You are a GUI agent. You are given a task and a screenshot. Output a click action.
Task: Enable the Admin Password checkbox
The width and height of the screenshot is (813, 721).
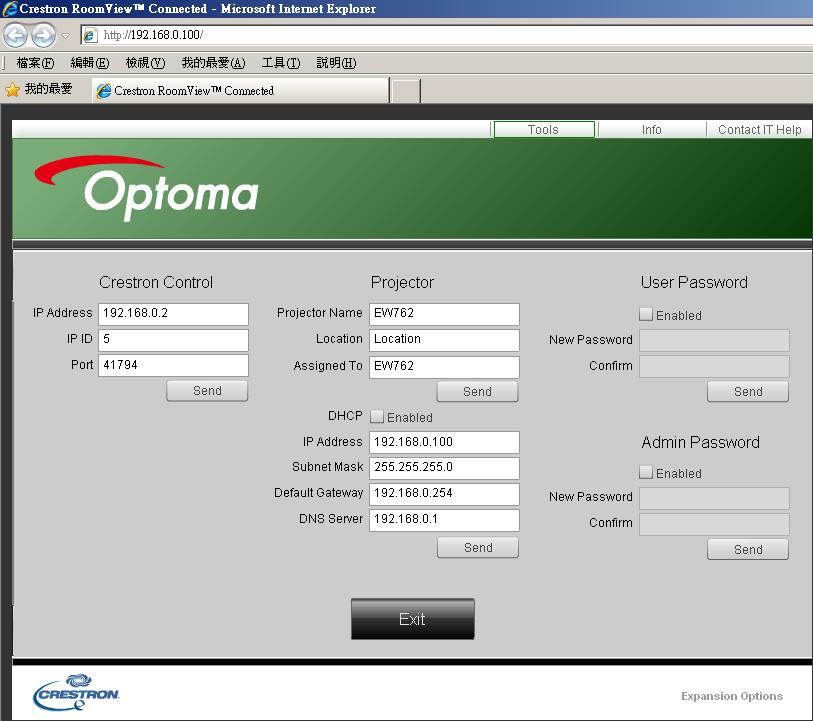[646, 472]
